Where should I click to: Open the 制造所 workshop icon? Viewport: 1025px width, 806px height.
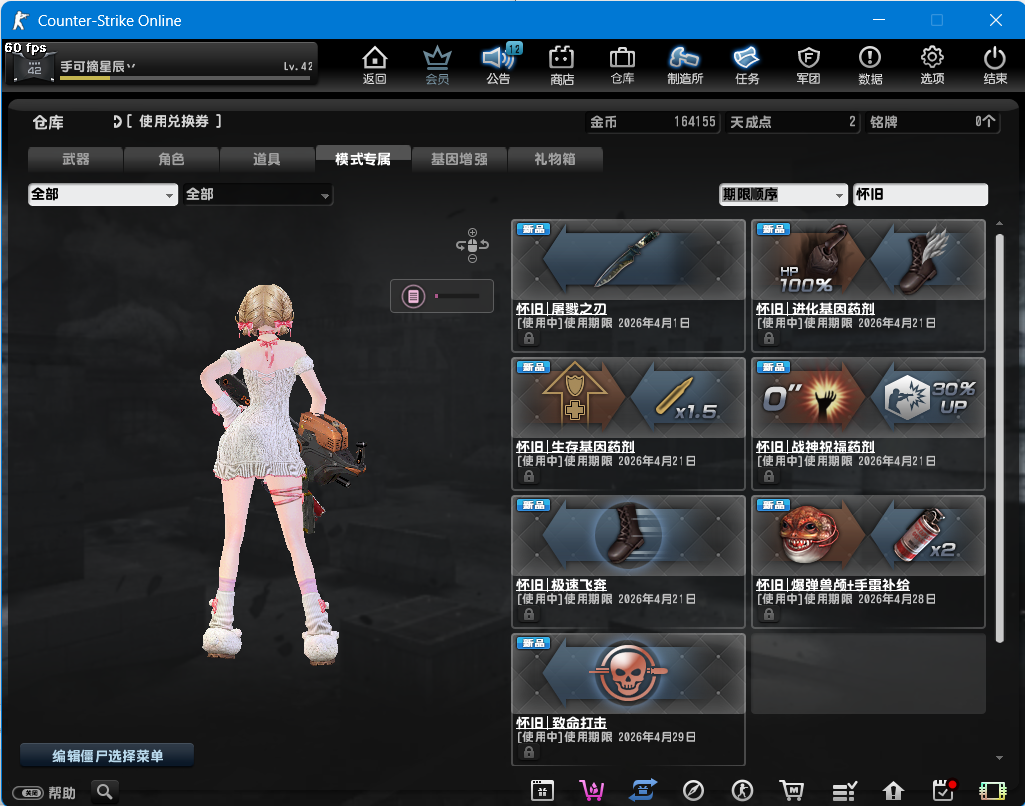click(x=685, y=65)
